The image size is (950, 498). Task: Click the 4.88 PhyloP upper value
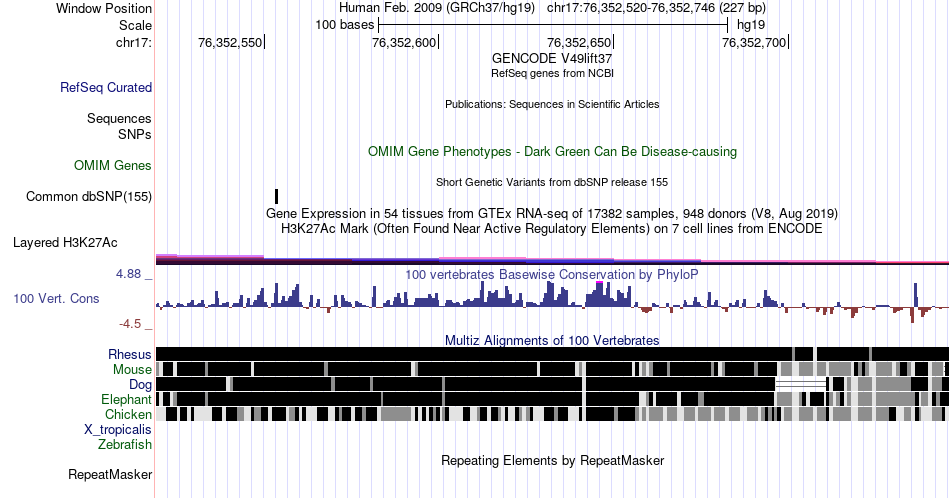128,274
